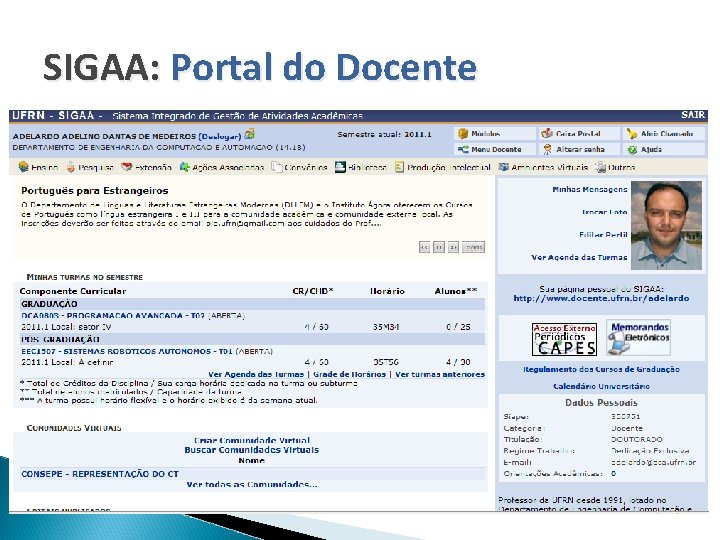Open Caixa Postal mailbox icon
The height and width of the screenshot is (540, 720).
point(547,134)
